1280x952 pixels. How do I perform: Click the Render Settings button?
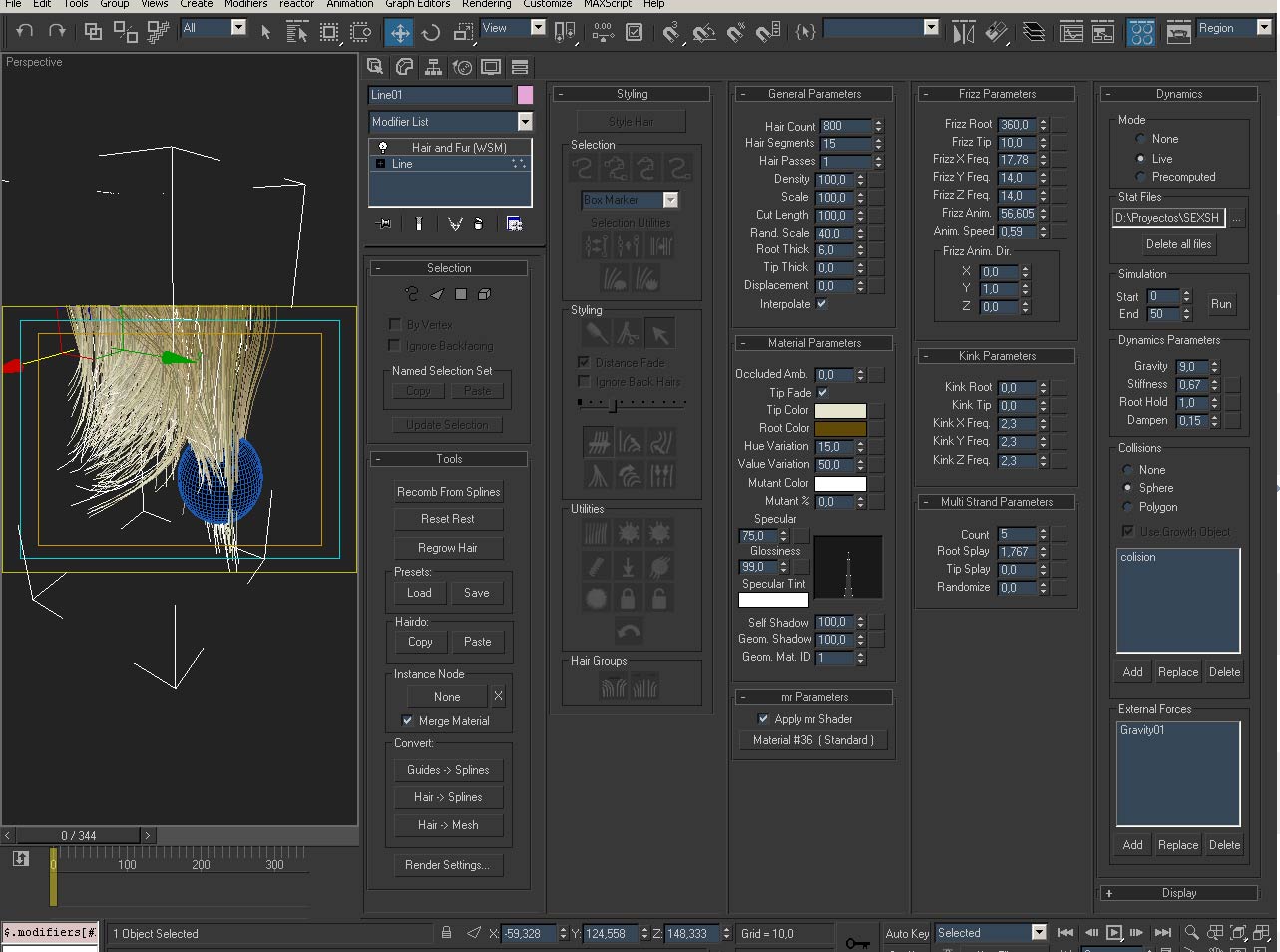(447, 865)
